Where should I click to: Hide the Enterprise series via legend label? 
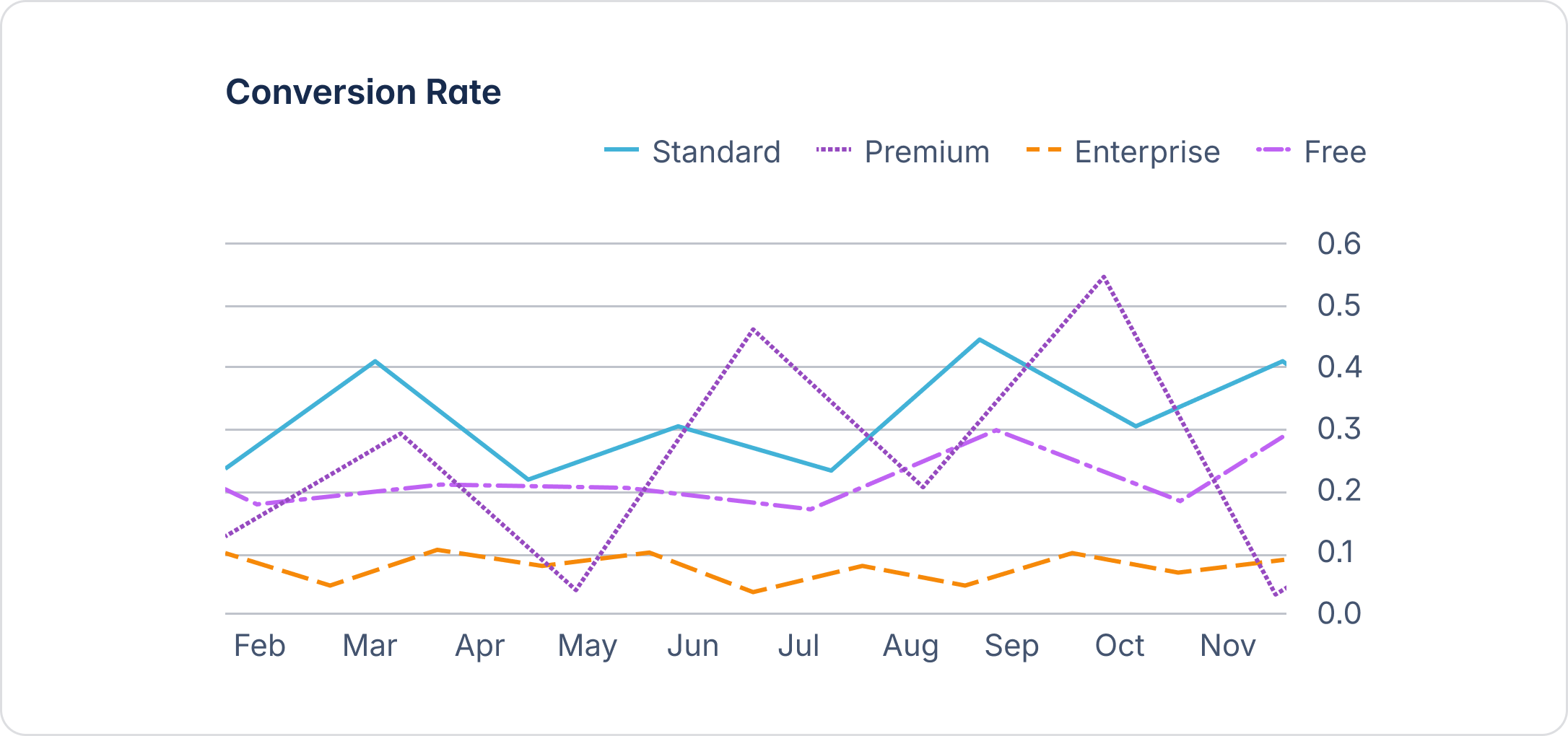tap(1147, 152)
